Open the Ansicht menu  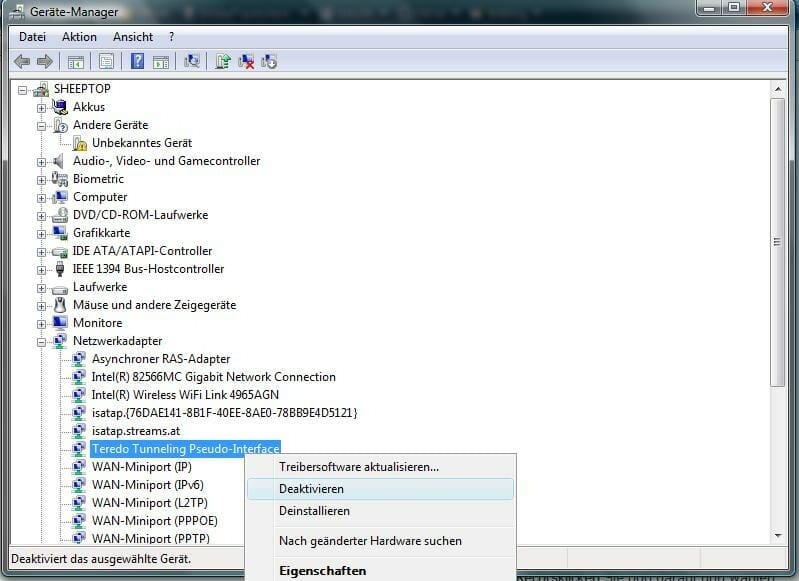pos(132,37)
